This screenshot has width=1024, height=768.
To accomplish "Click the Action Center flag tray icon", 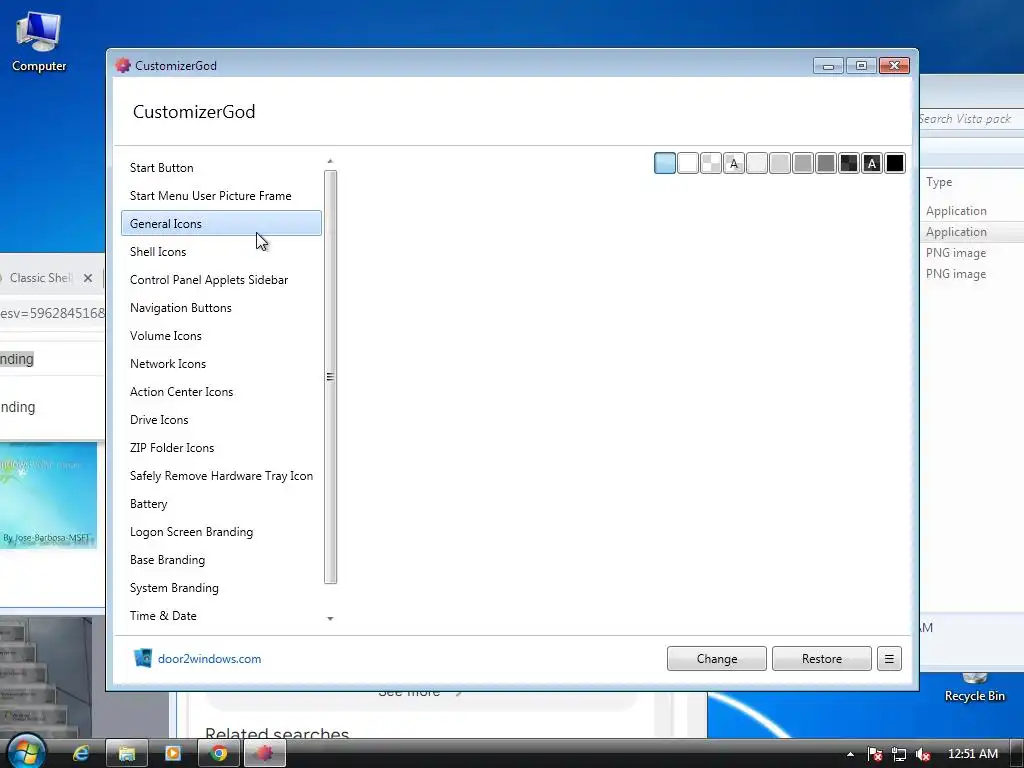I will coord(875,754).
